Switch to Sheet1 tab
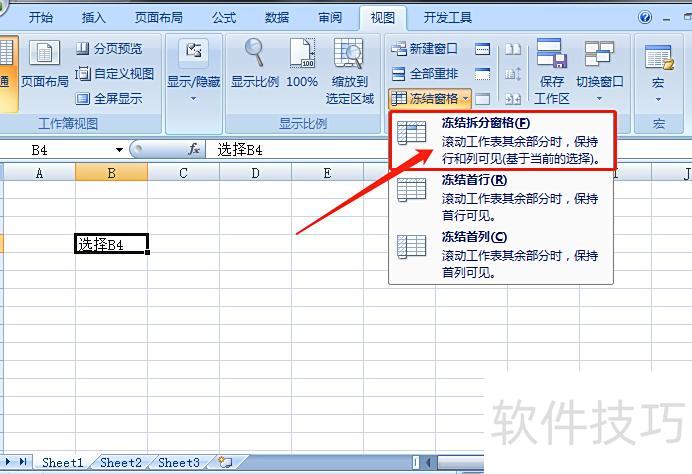The image size is (692, 474). [62, 463]
